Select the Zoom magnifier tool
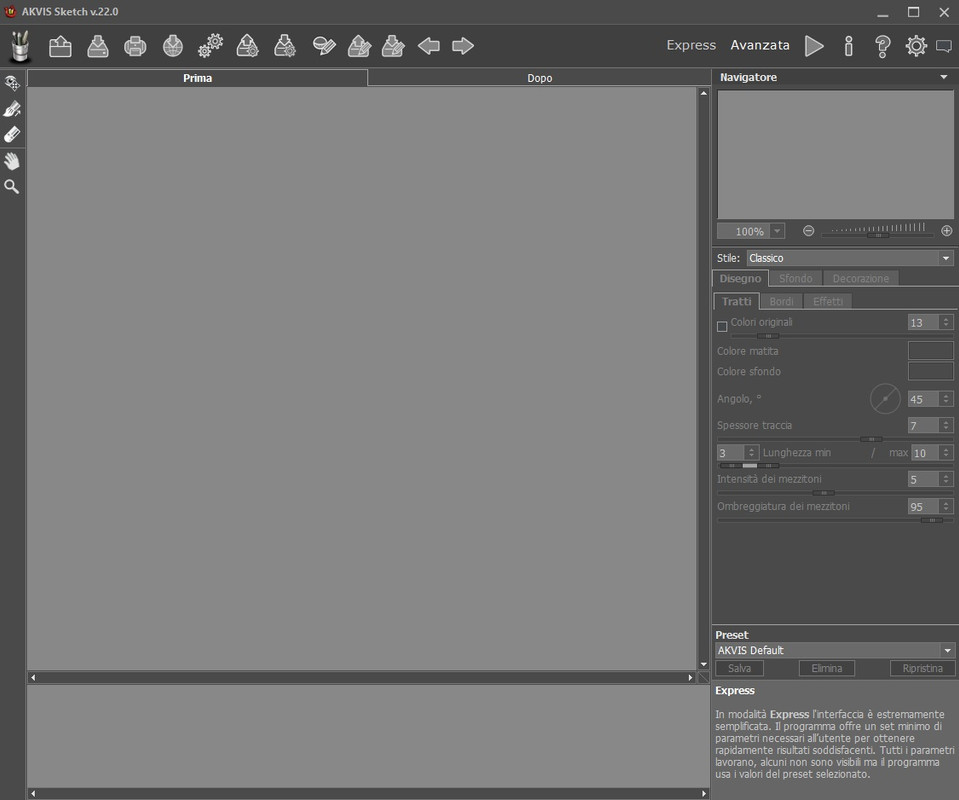Screen dimensions: 959x800 pos(12,187)
